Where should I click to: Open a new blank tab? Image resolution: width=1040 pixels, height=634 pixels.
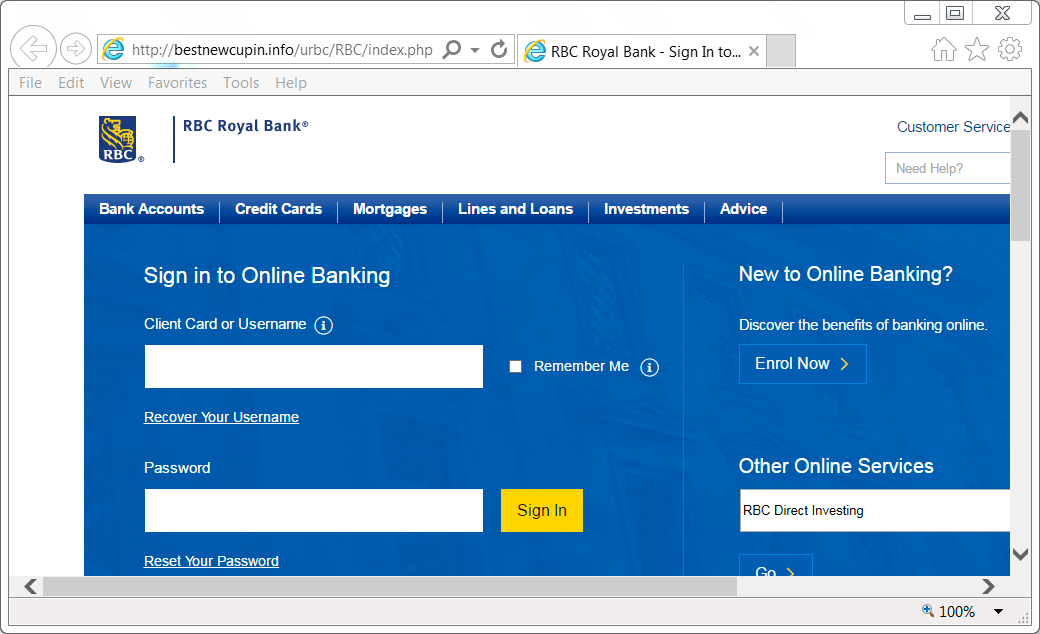click(781, 51)
